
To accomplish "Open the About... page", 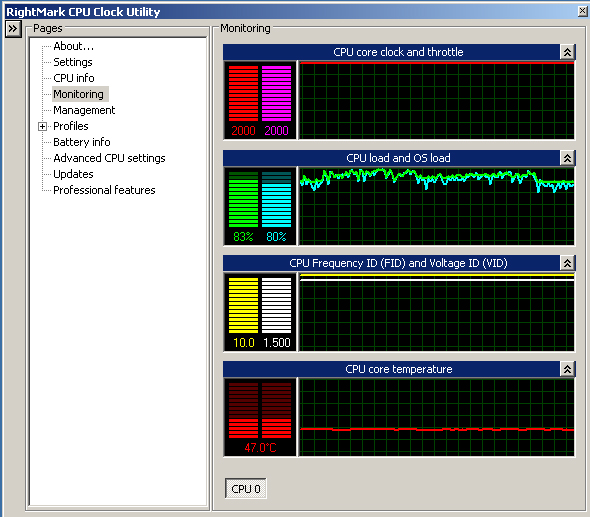I will click(73, 46).
